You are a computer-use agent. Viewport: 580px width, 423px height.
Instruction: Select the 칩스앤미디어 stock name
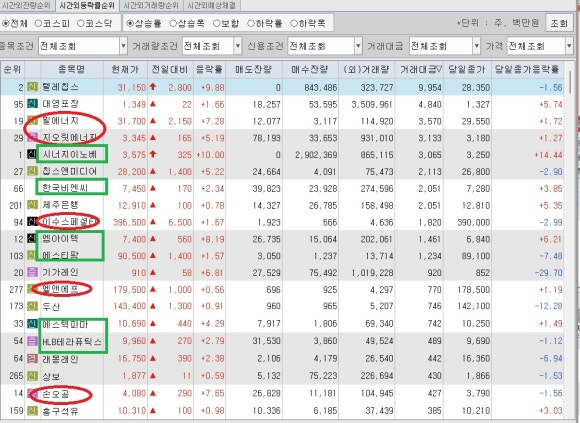70,171
